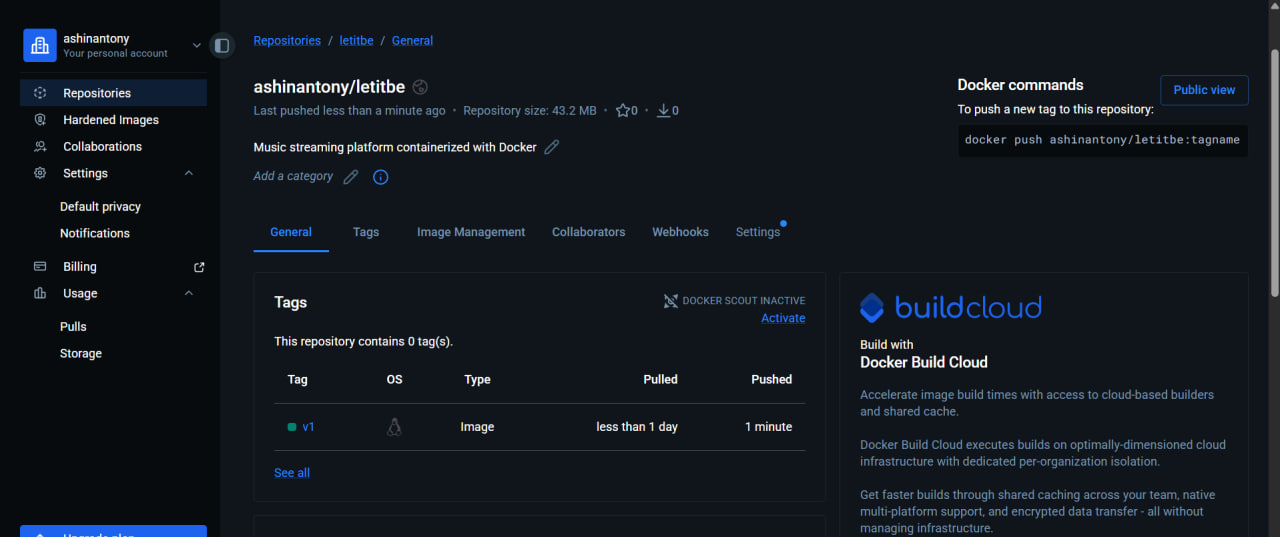The height and width of the screenshot is (537, 1280).
Task: Click the Collaborations people icon
Action: (x=40, y=146)
